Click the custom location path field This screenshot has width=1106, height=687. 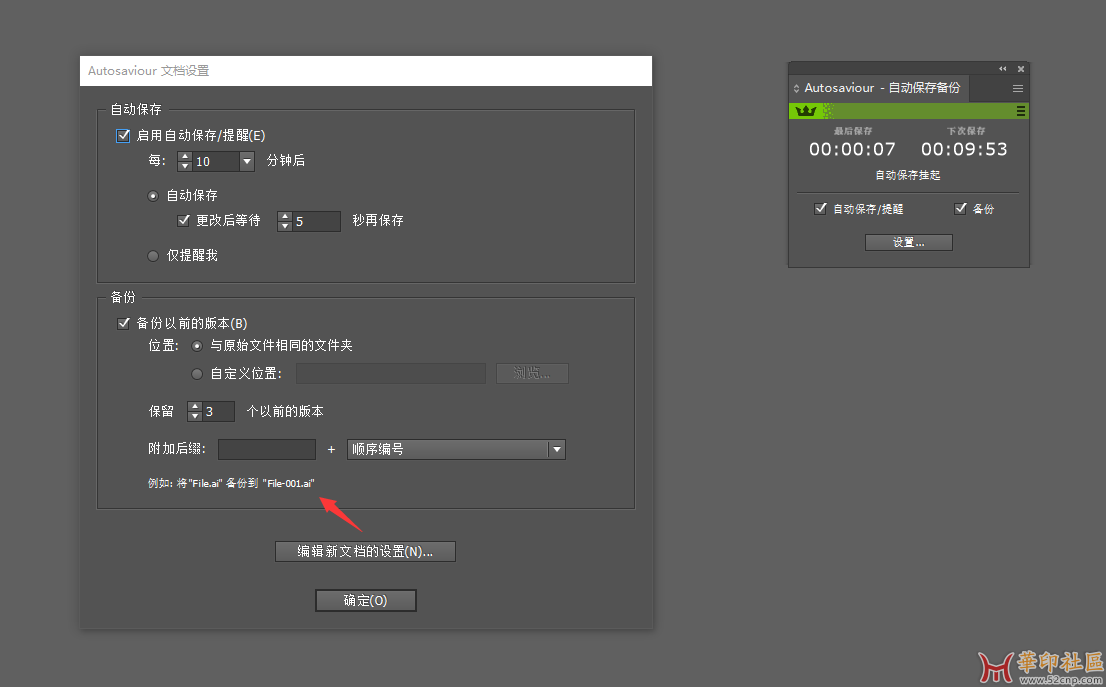click(391, 373)
